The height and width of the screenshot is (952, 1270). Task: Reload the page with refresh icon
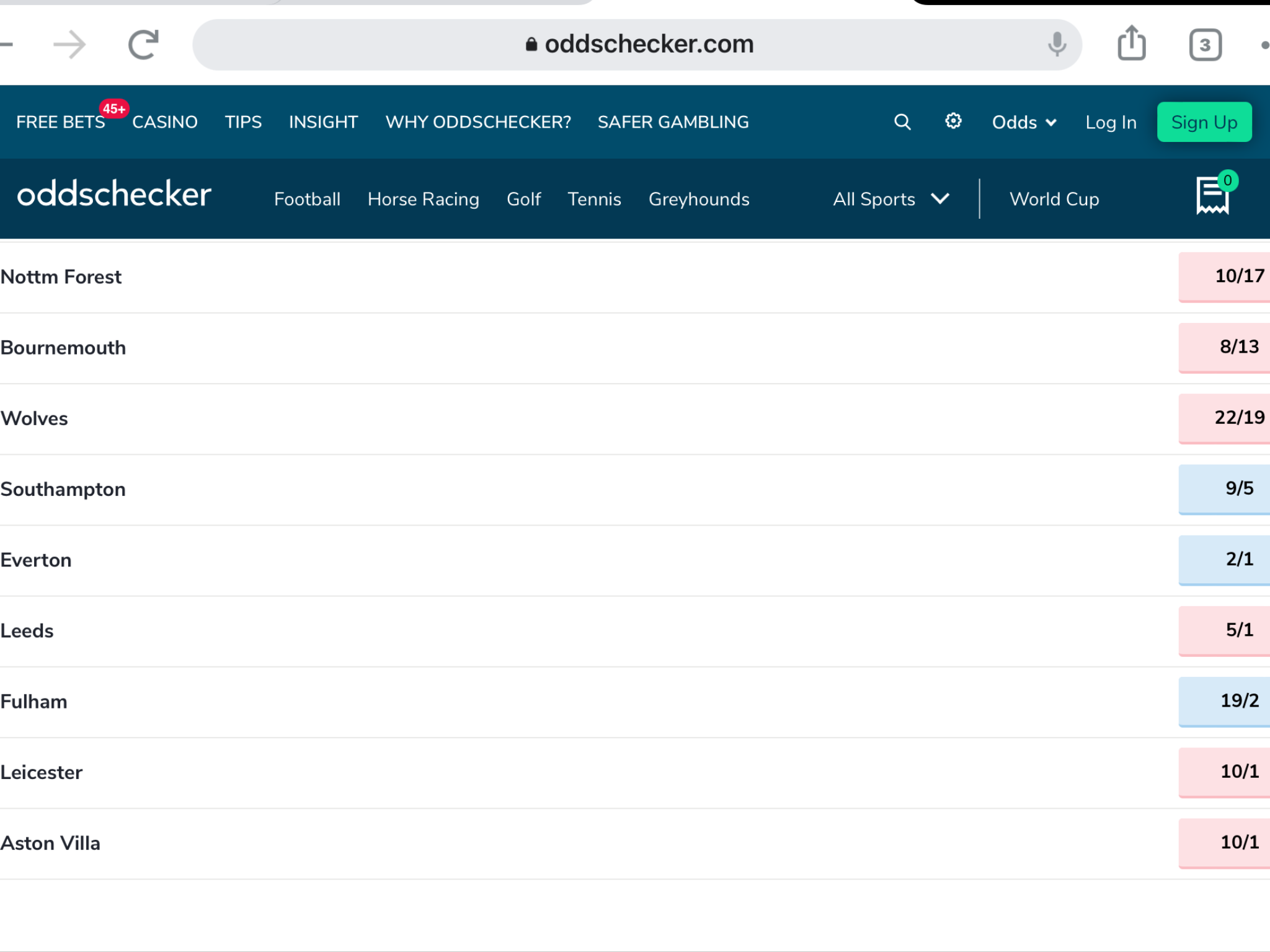[143, 45]
